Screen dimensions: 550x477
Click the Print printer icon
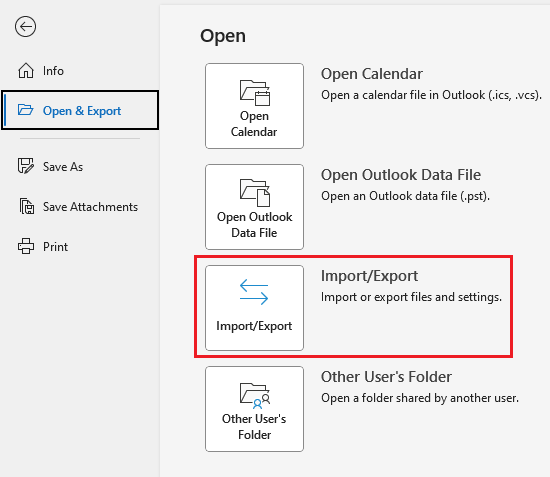pyautogui.click(x=26, y=246)
